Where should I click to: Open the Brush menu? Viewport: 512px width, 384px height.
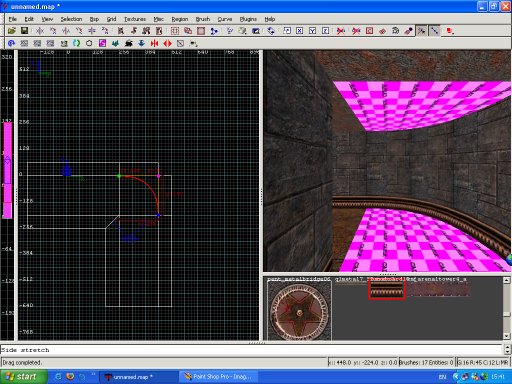tap(203, 19)
